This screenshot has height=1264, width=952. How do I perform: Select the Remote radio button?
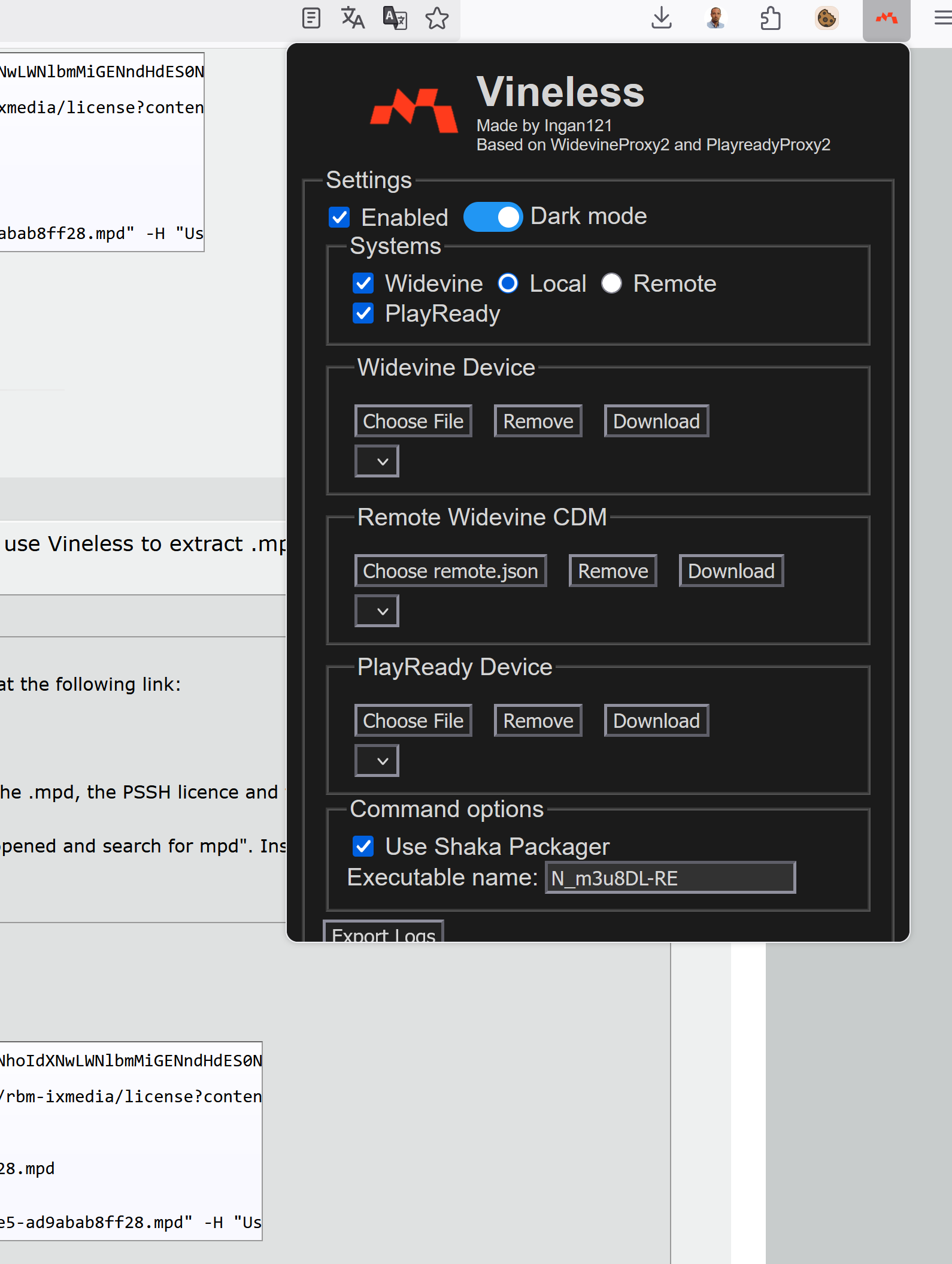point(612,283)
